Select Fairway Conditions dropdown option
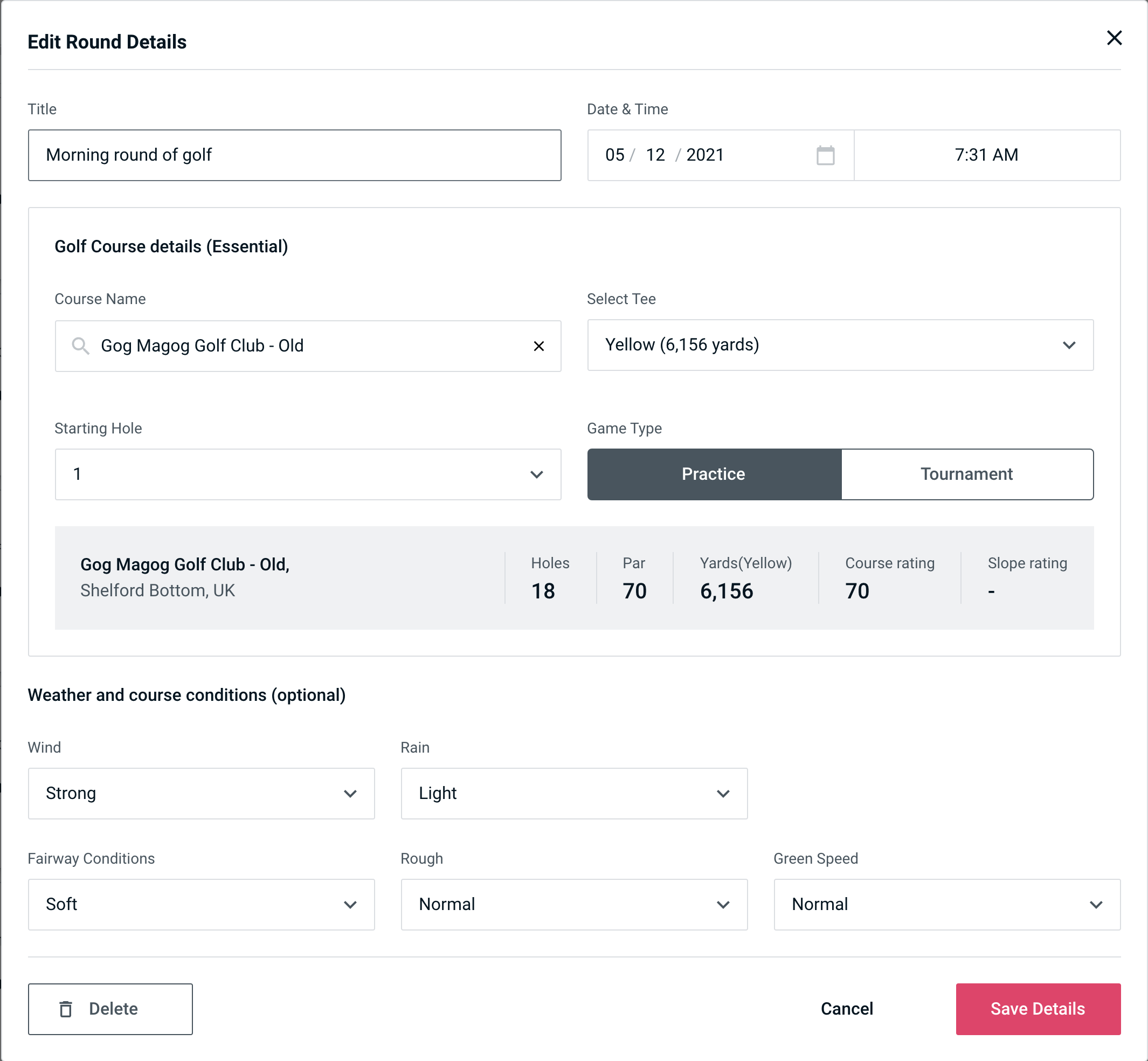 pyautogui.click(x=201, y=903)
